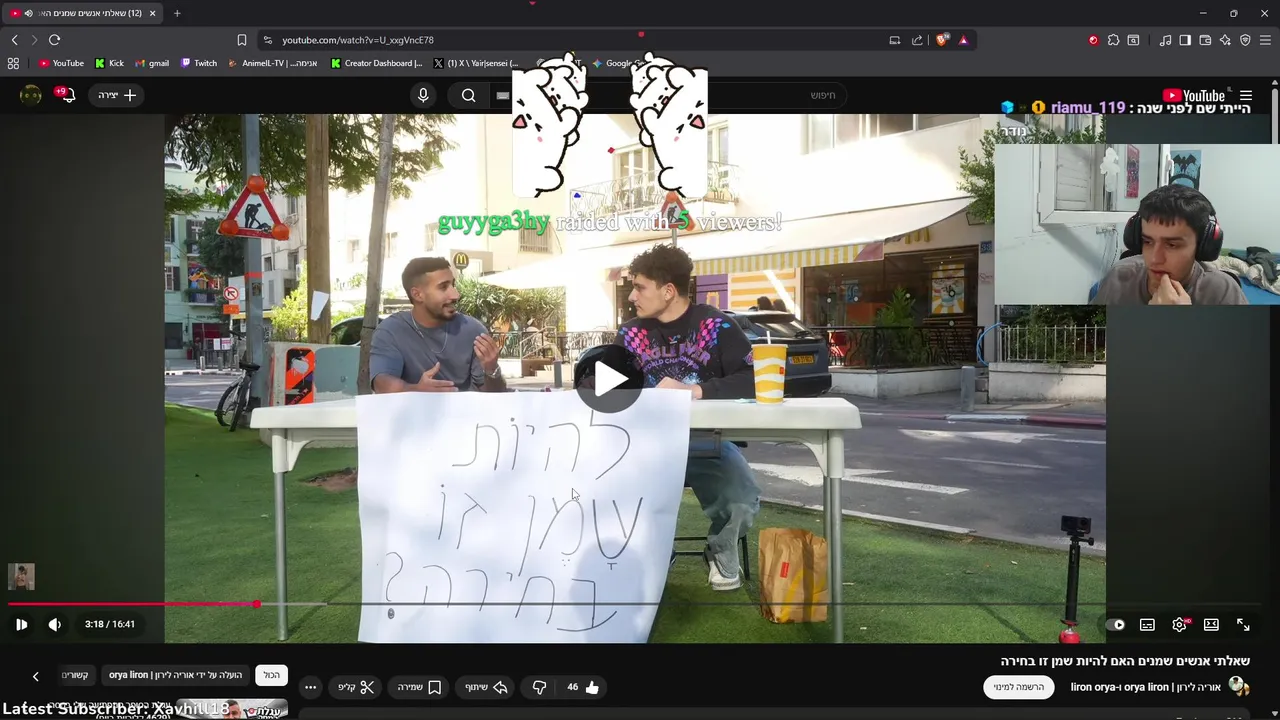1280x720 pixels.
Task: Click the small video thumbnail preview bottom-left of player
Action: pyautogui.click(x=21, y=576)
